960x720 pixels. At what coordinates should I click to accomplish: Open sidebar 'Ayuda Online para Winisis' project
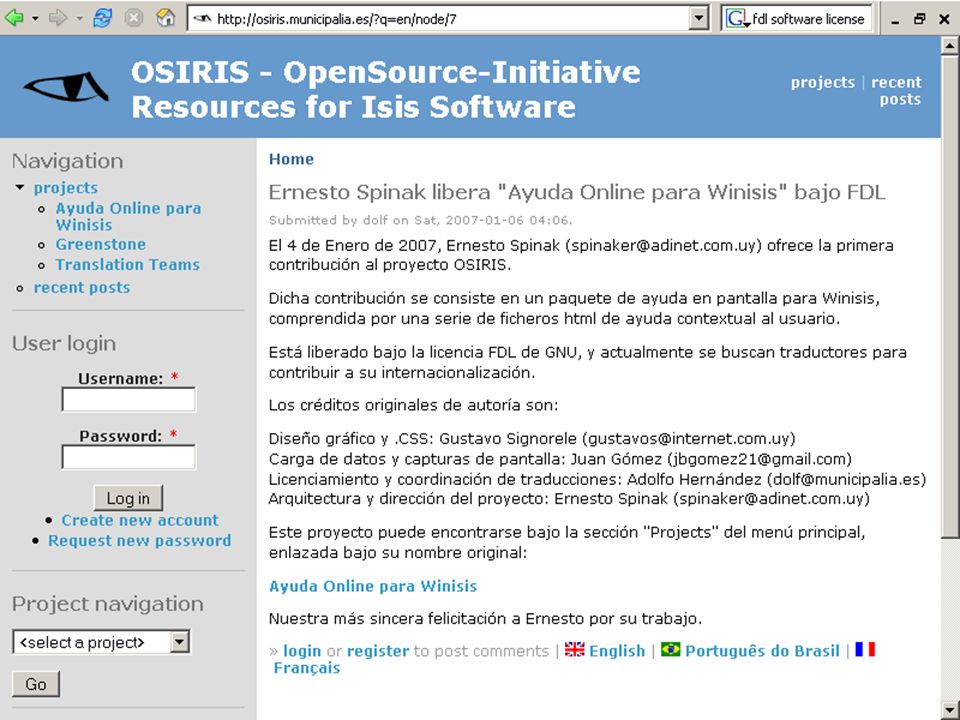click(129, 216)
